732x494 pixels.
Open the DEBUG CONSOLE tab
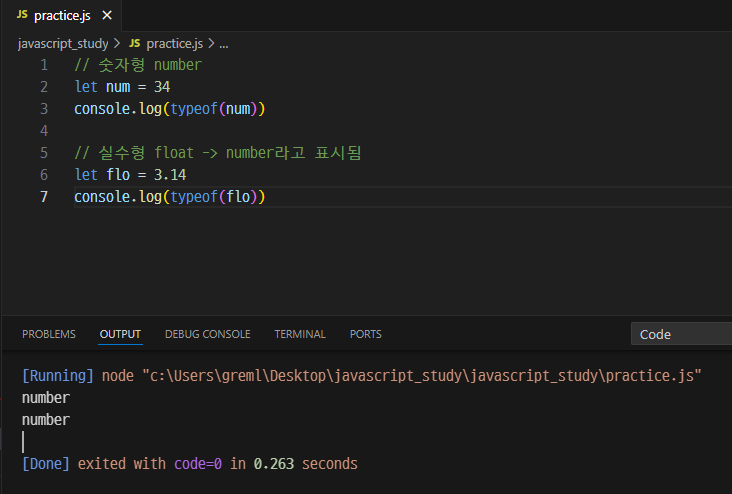208,334
